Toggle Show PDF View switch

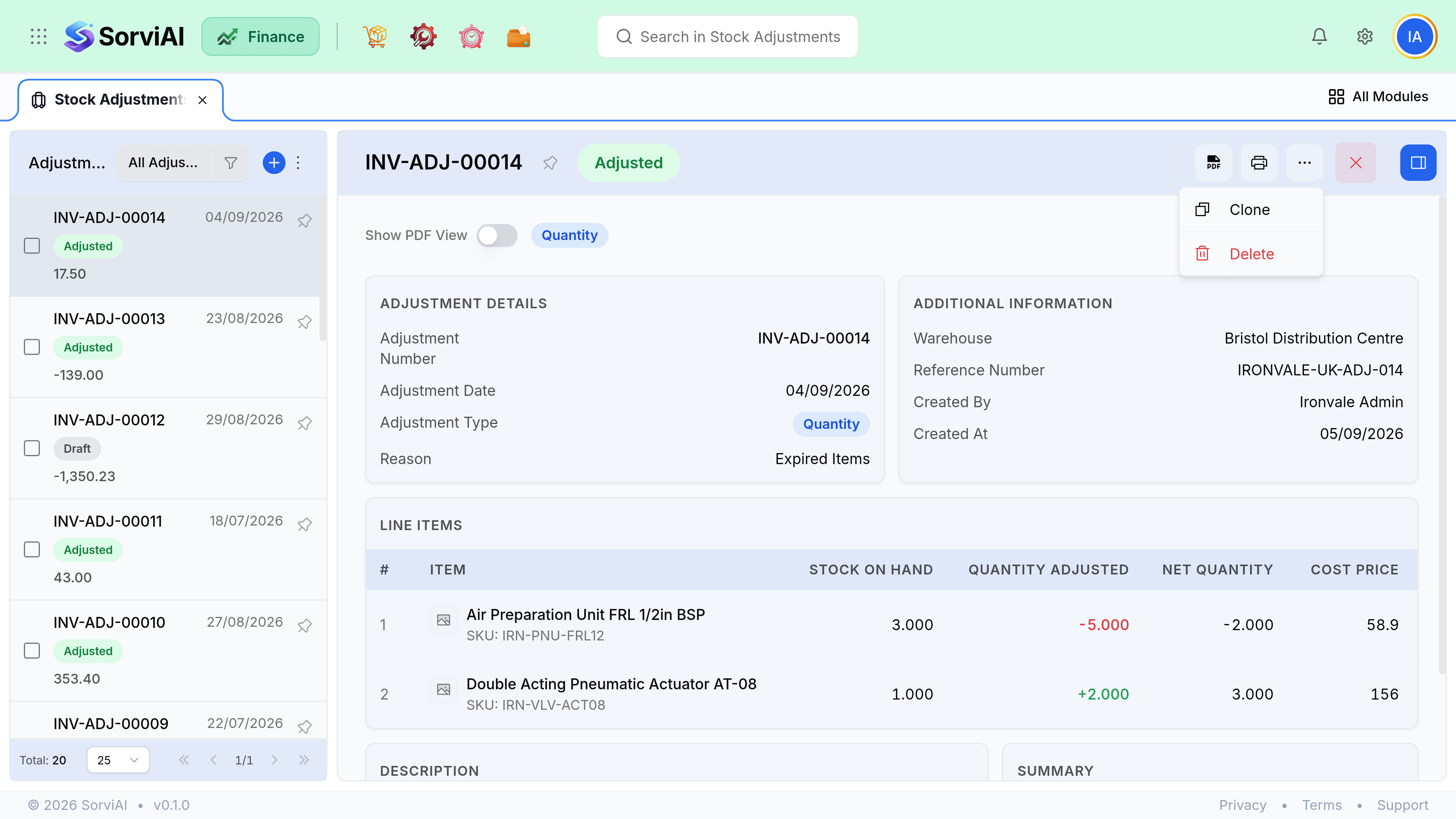[497, 235]
